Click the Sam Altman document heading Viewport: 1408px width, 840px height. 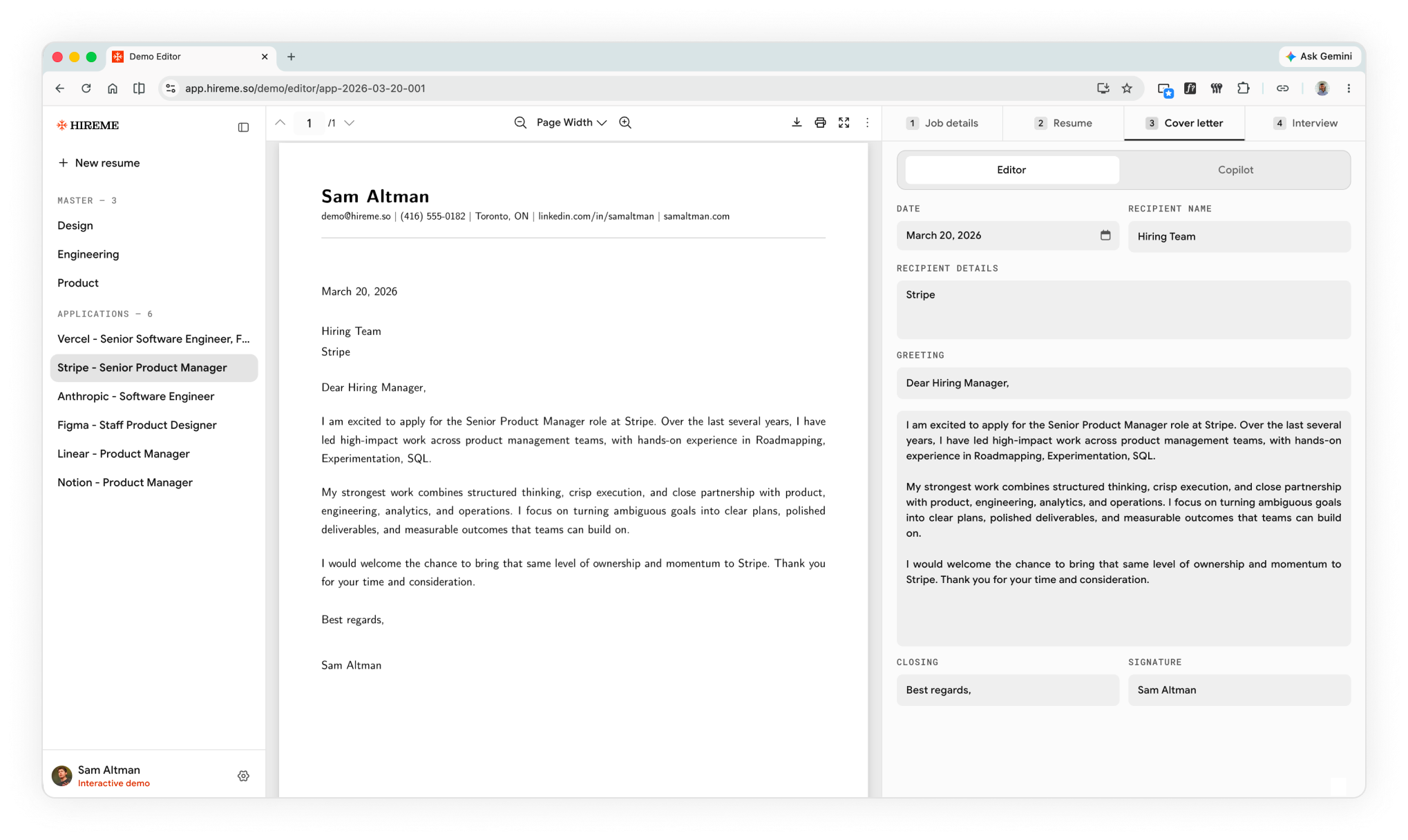click(x=375, y=196)
